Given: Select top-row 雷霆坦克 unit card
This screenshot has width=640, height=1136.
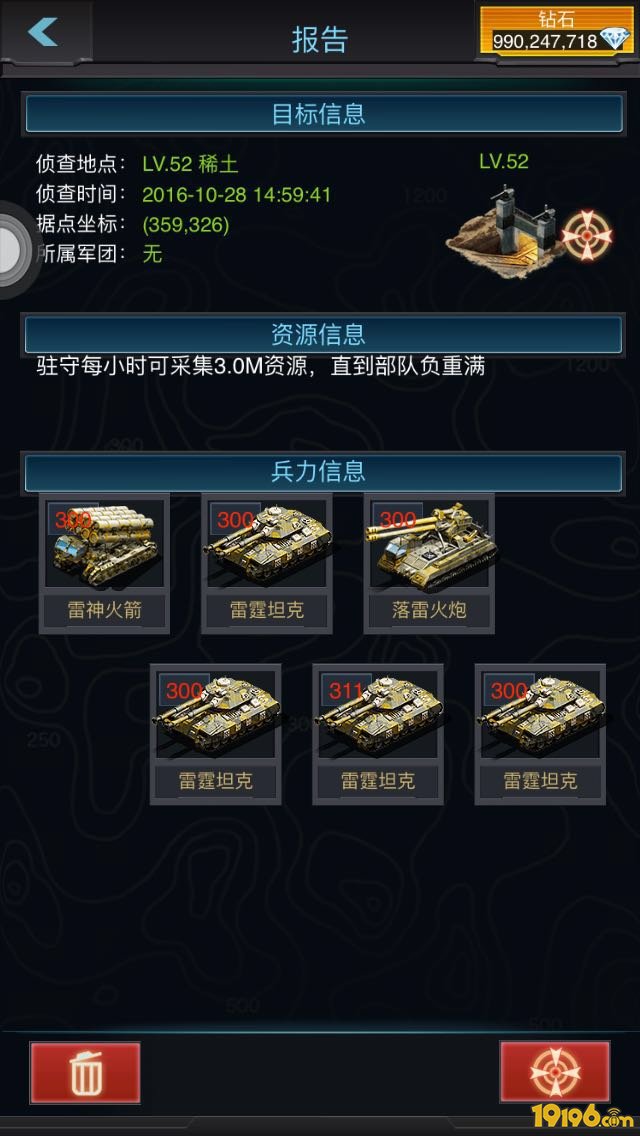Looking at the screenshot, I should point(267,564).
